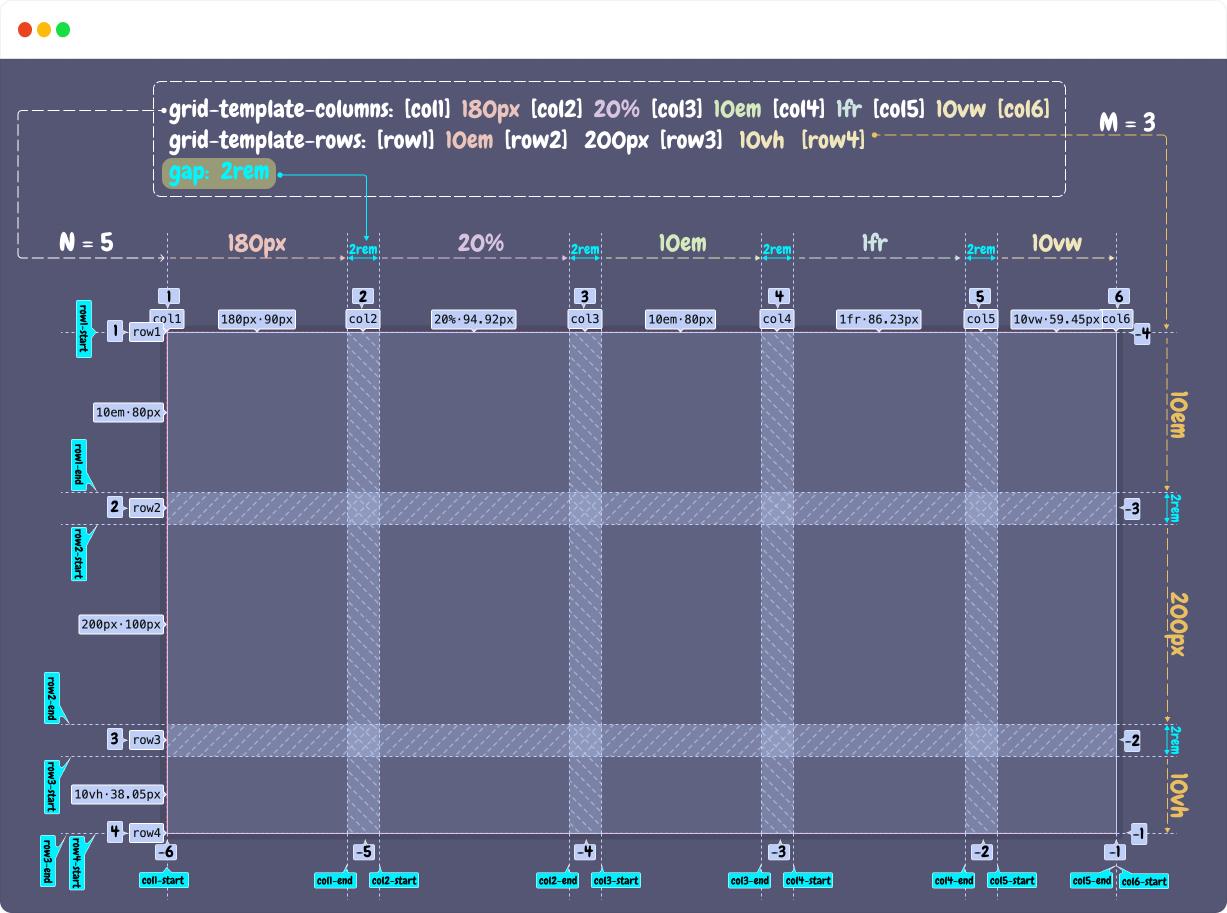Click the "10vw" value in the columns declaration
This screenshot has height=913, width=1227.
tap(962, 109)
